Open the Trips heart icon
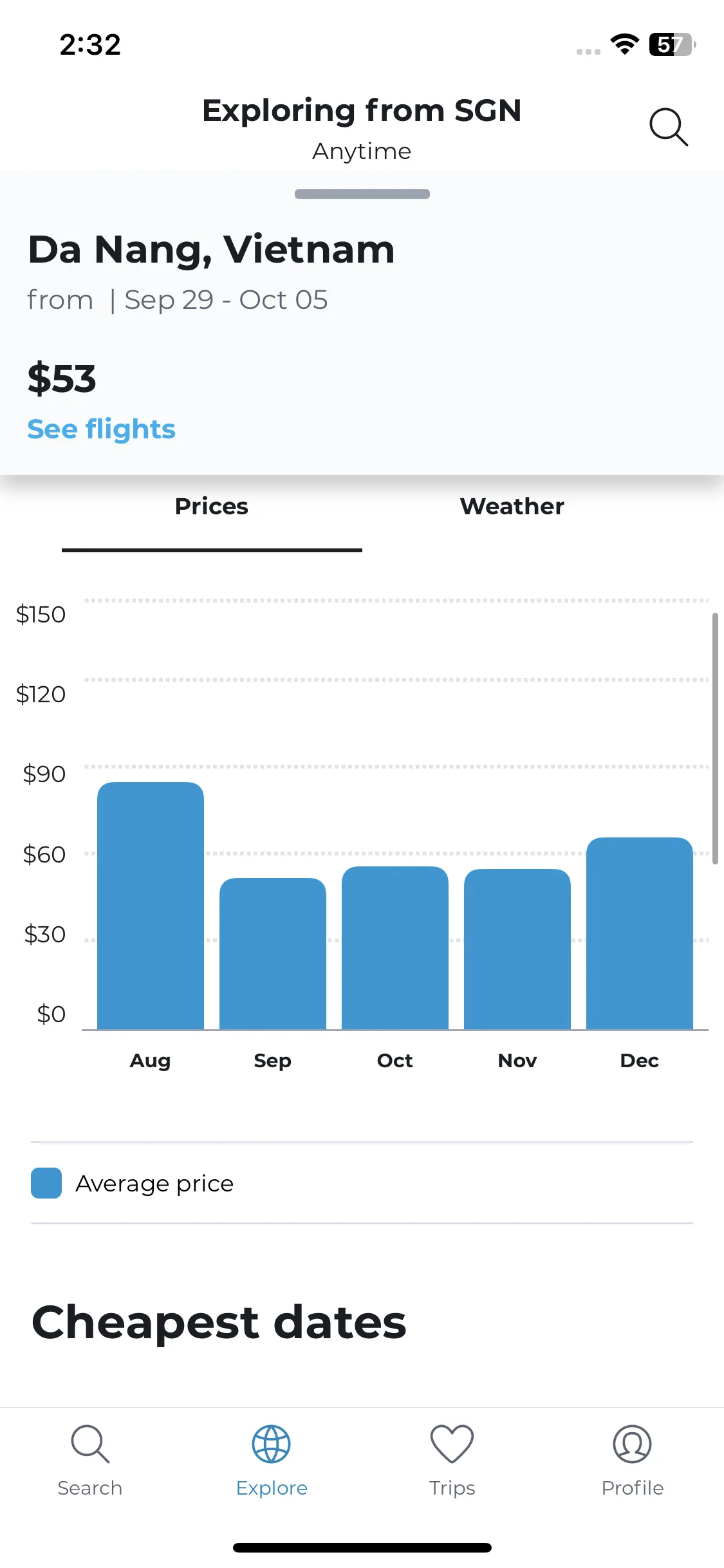The height and width of the screenshot is (1568, 724). click(x=452, y=1444)
